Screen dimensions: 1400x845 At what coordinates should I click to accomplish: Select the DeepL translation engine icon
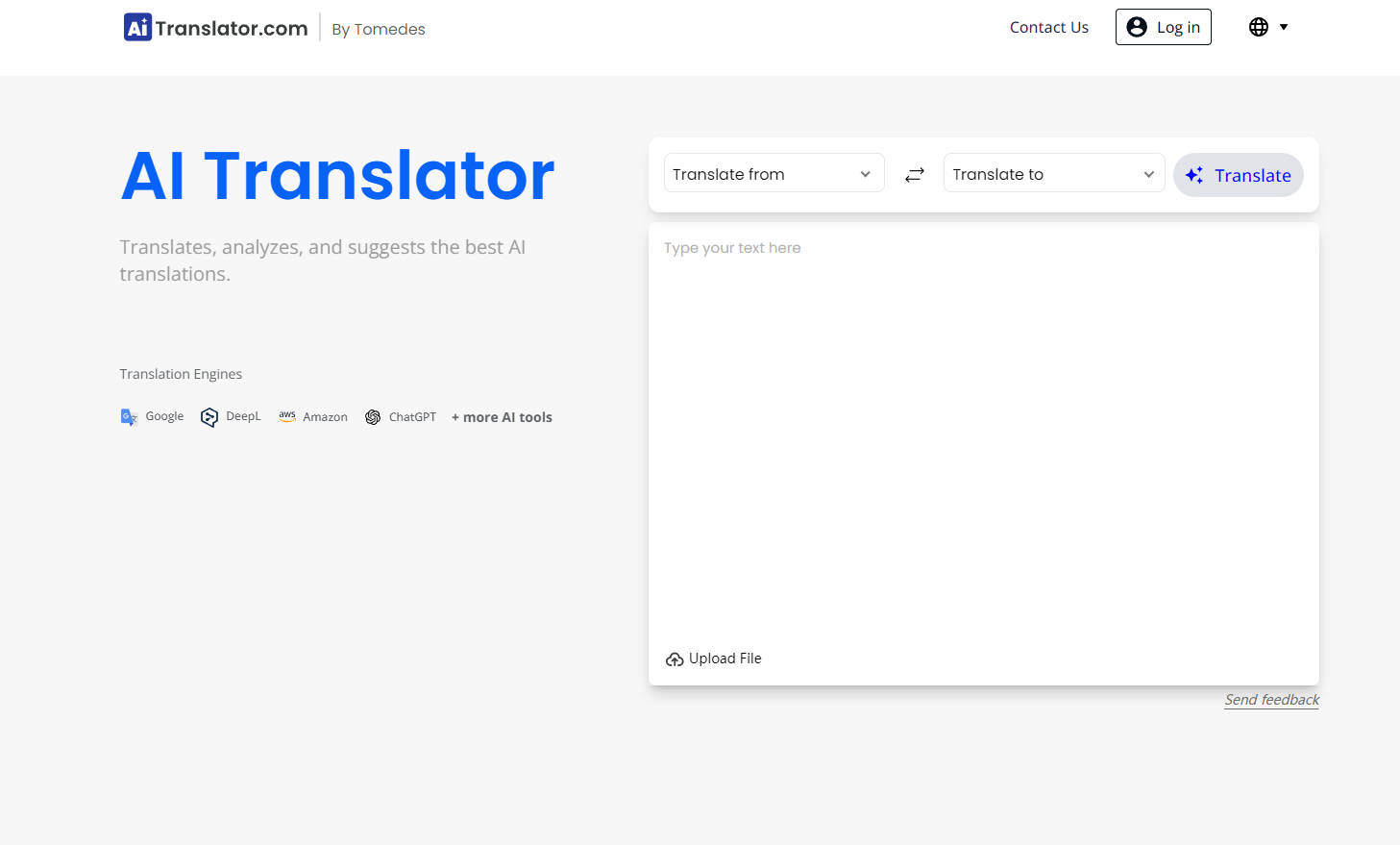pos(209,417)
